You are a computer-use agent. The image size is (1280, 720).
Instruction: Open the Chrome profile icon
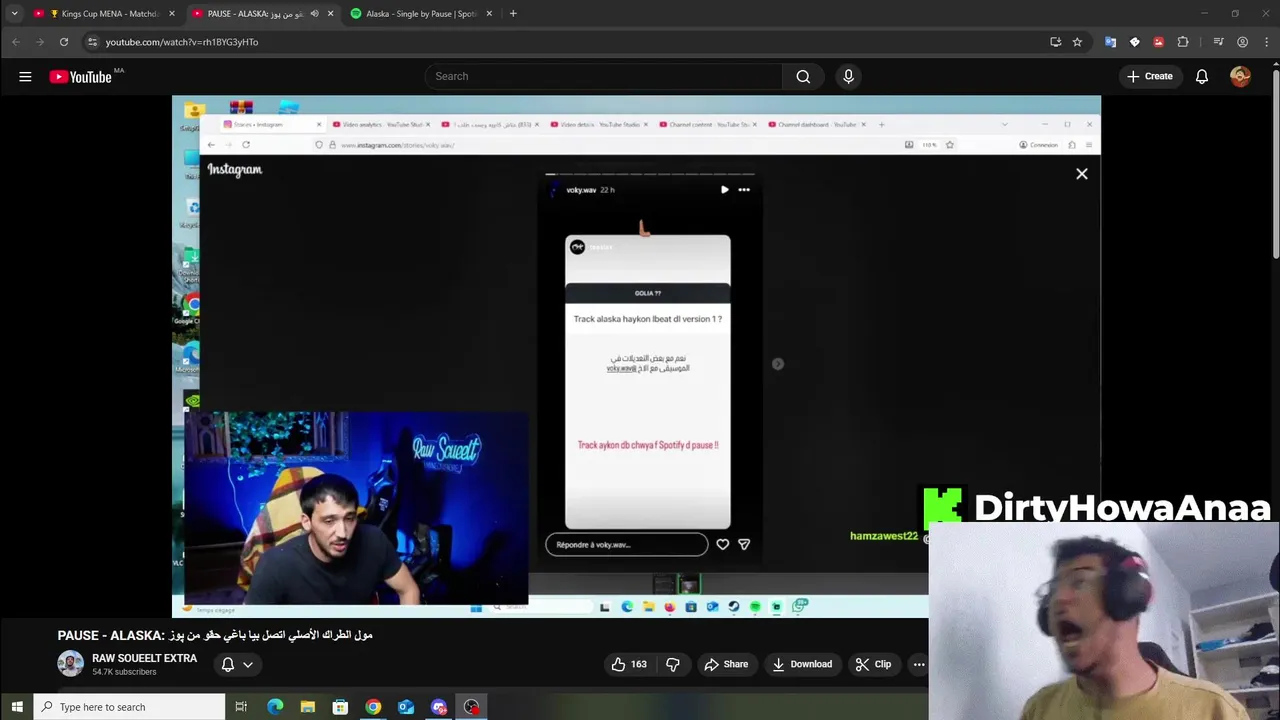[x=1242, y=42]
